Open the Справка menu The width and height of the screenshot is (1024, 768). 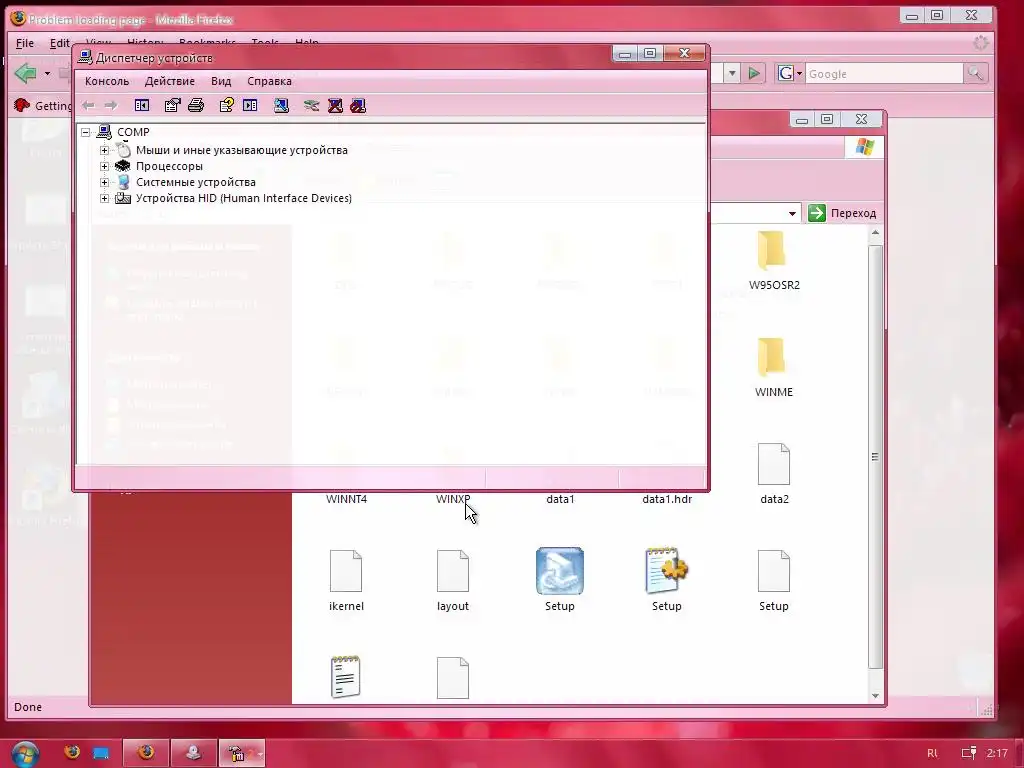click(269, 81)
